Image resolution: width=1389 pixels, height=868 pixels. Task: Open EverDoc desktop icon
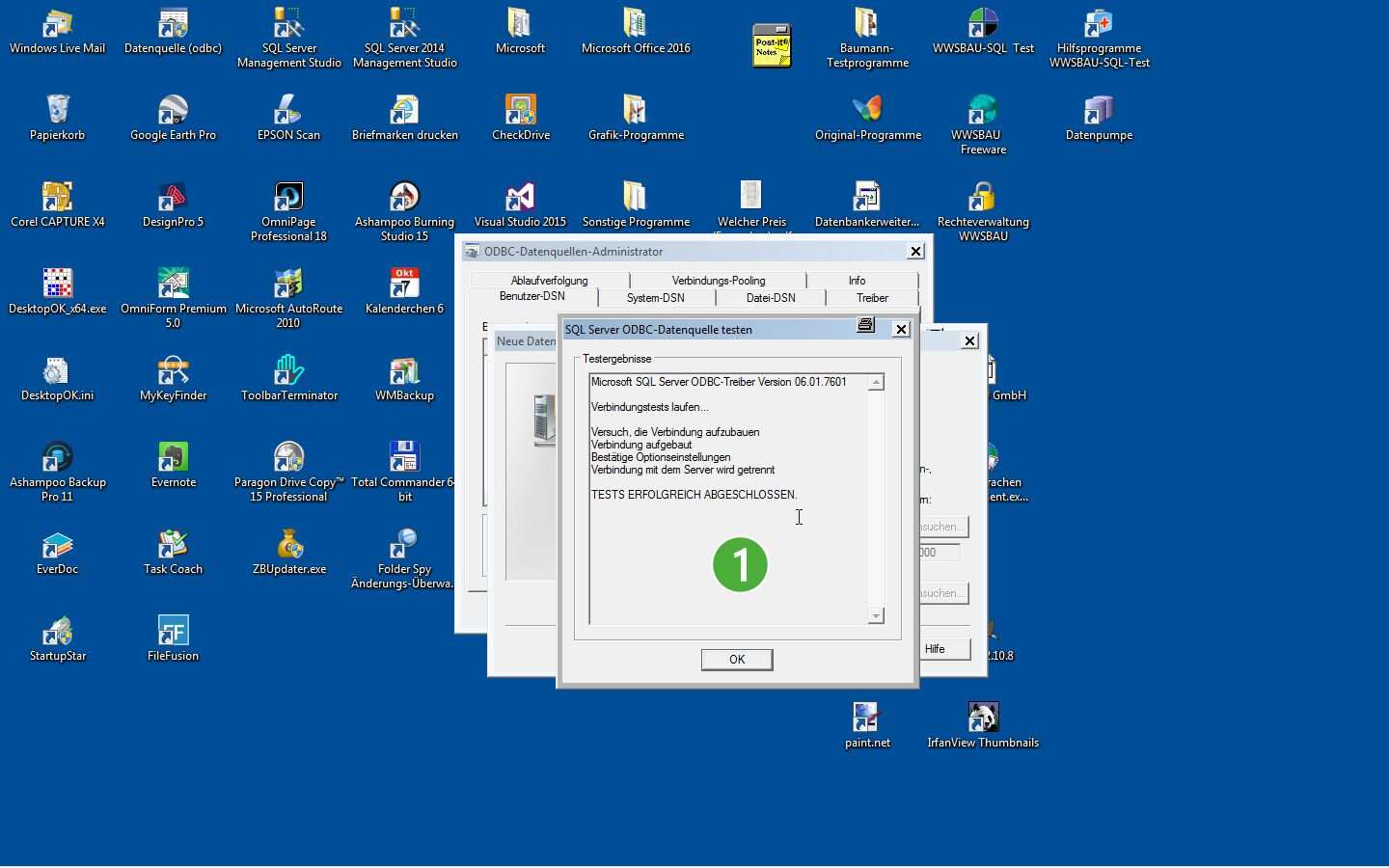58,553
